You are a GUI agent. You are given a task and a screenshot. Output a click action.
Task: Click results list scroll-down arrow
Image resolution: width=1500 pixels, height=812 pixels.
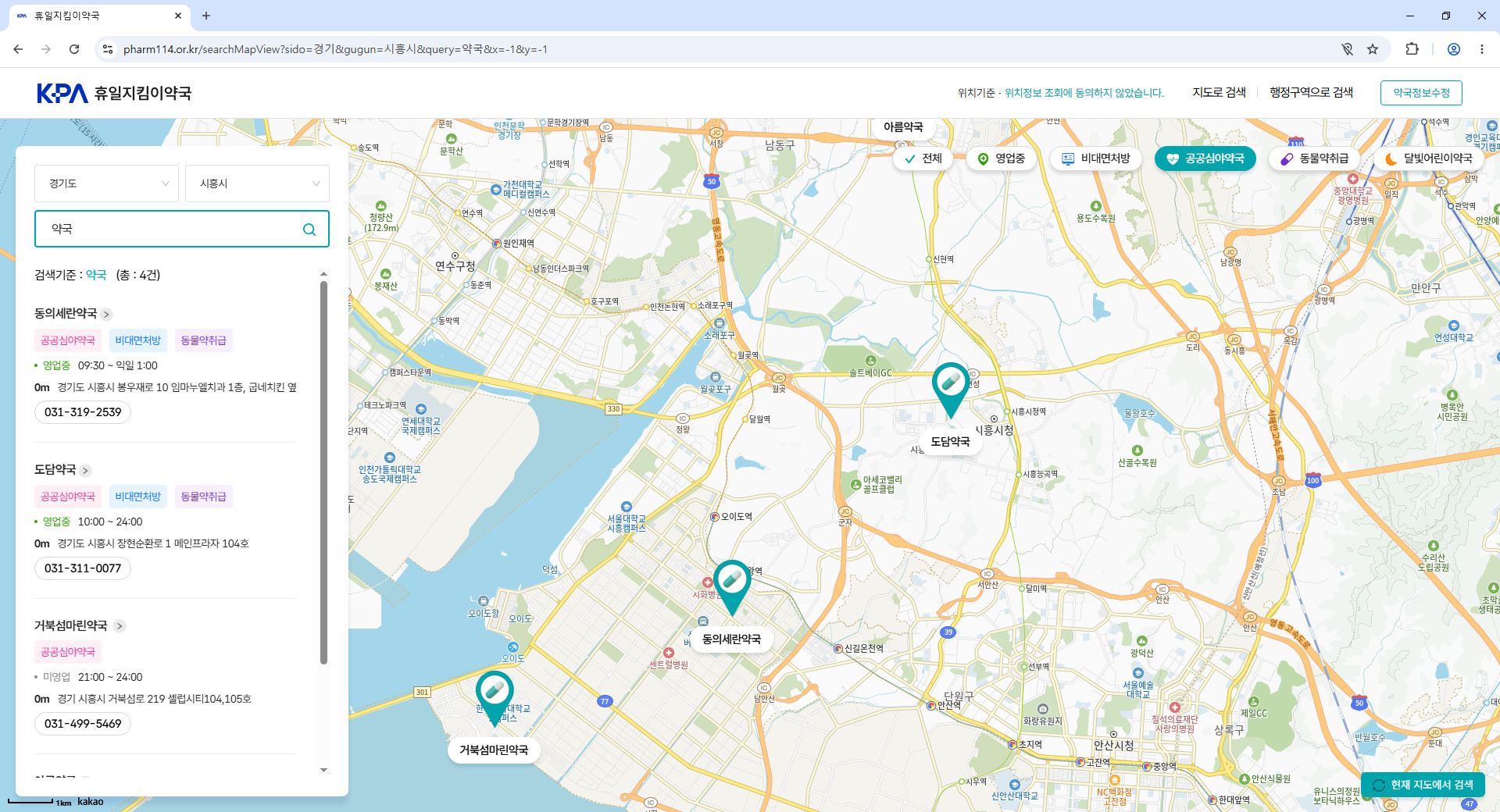point(323,770)
